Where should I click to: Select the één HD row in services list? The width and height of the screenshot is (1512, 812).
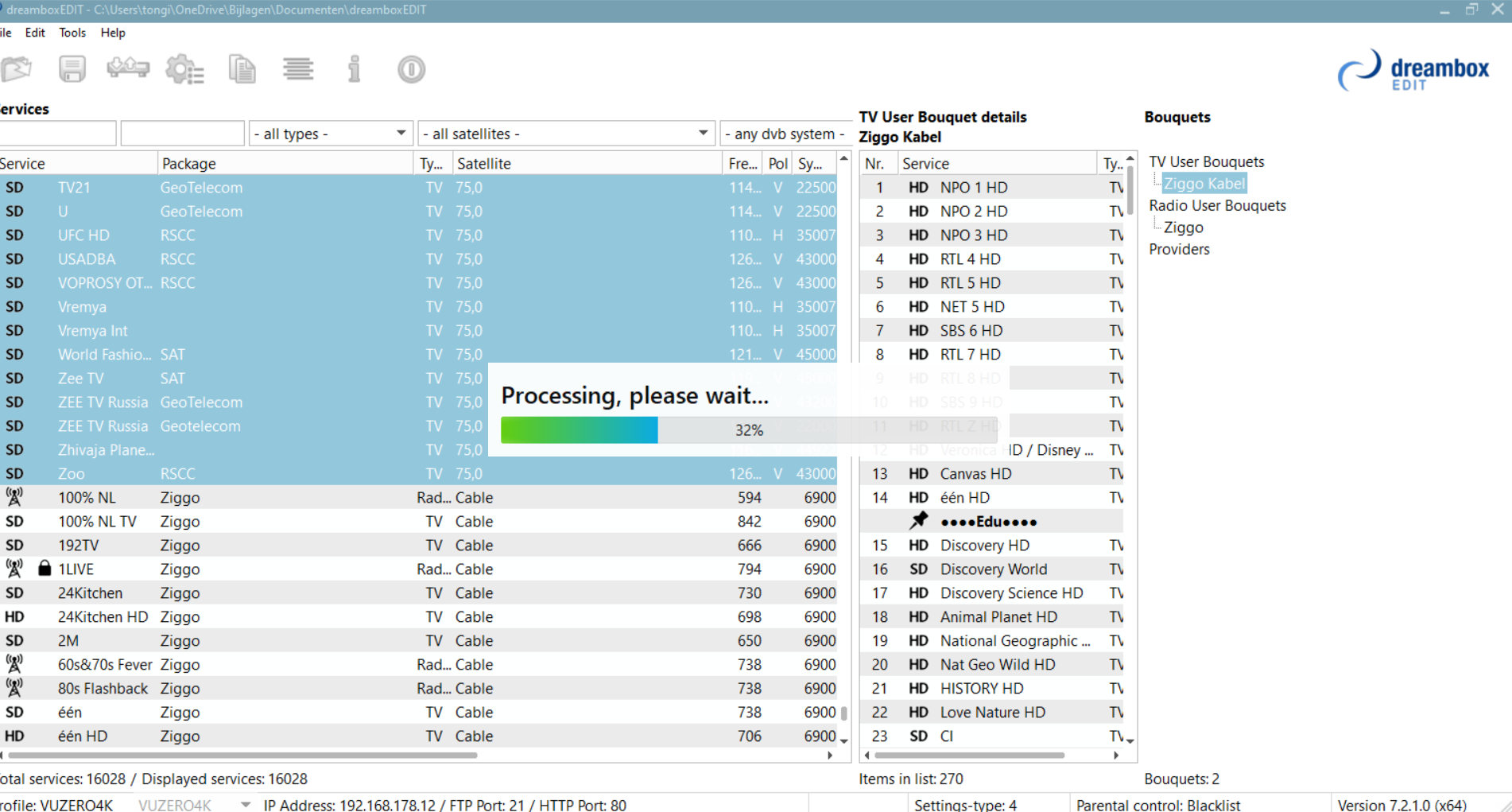tap(418, 736)
